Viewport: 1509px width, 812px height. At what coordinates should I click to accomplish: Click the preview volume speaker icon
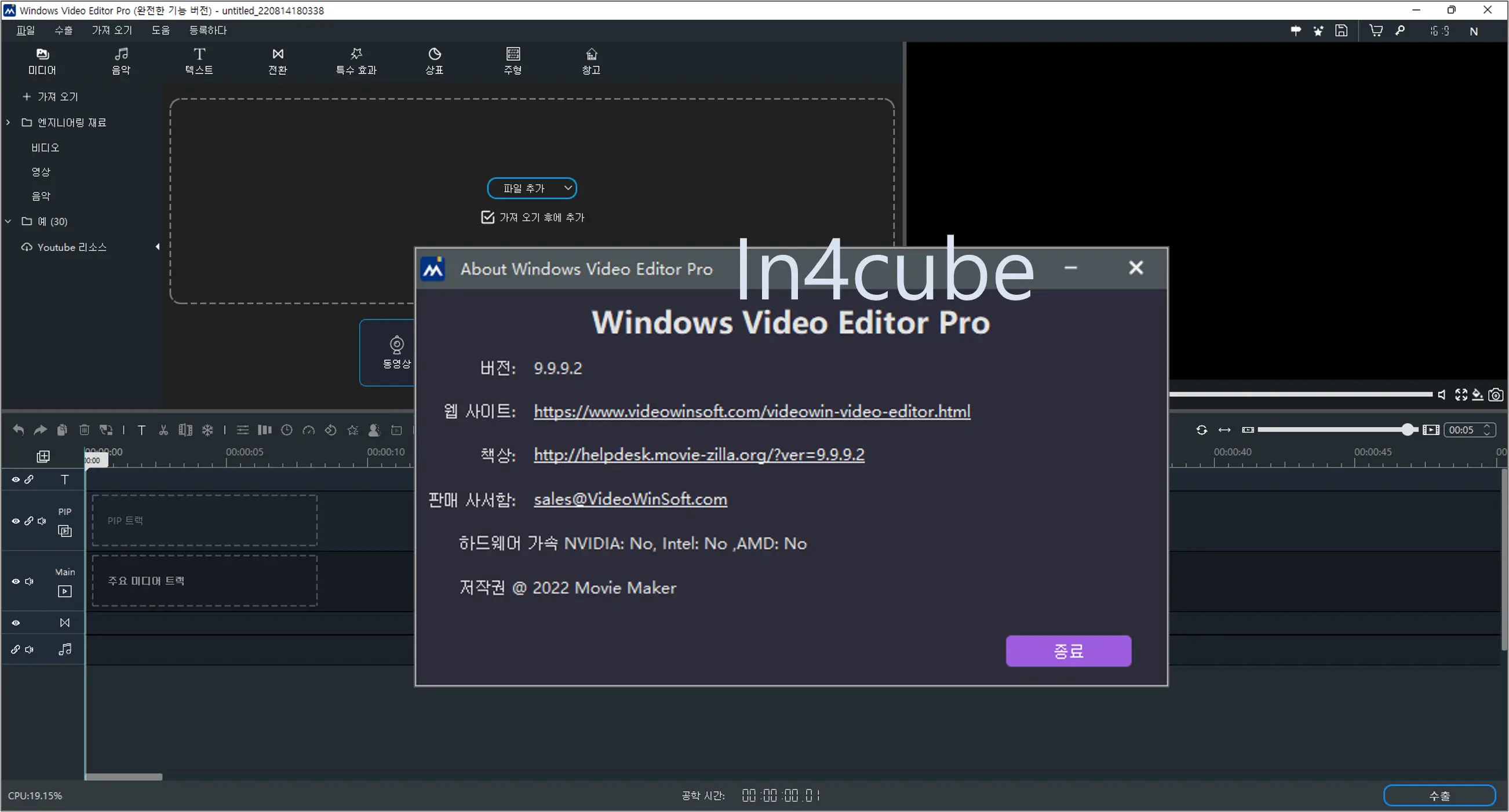coord(1442,395)
